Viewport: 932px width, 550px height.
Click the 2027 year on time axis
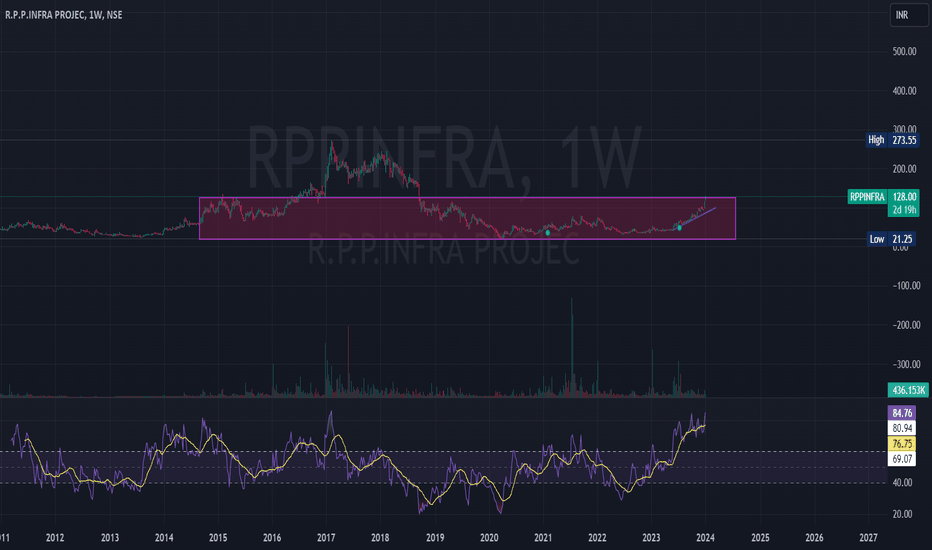[868, 538]
